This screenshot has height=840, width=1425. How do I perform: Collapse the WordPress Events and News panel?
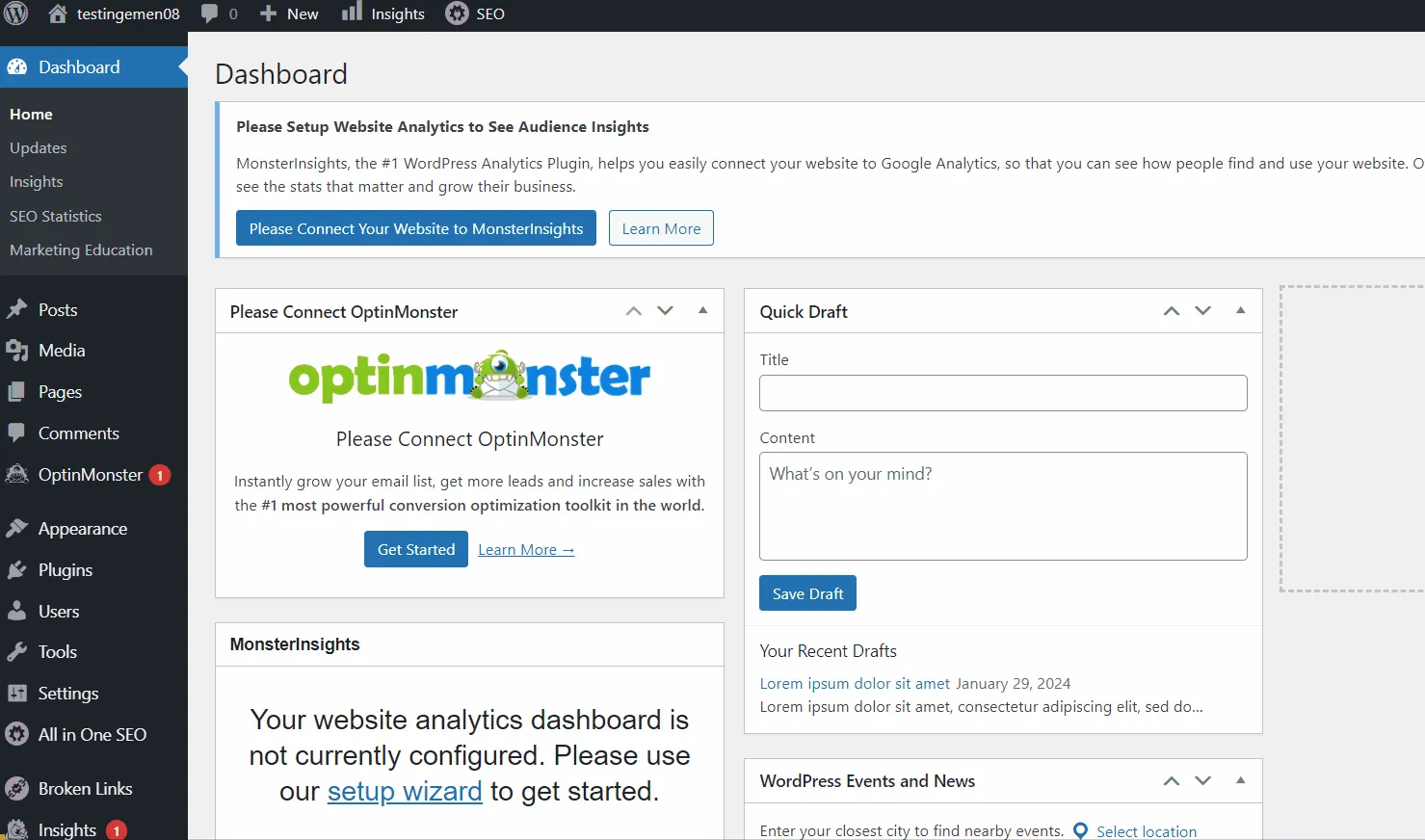1240,780
